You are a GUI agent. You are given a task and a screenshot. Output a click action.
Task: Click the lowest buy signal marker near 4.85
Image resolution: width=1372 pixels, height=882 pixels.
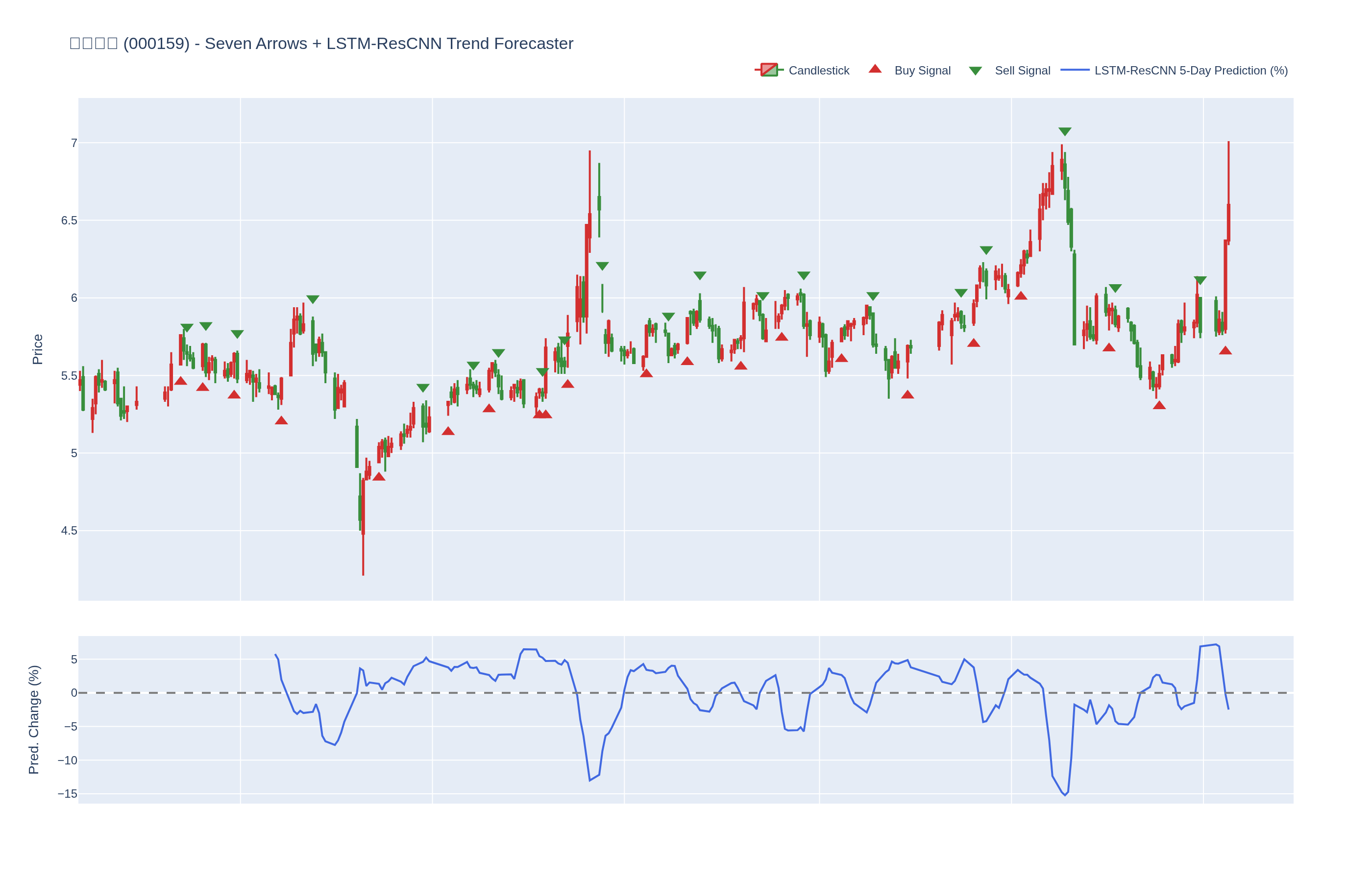pos(378,476)
